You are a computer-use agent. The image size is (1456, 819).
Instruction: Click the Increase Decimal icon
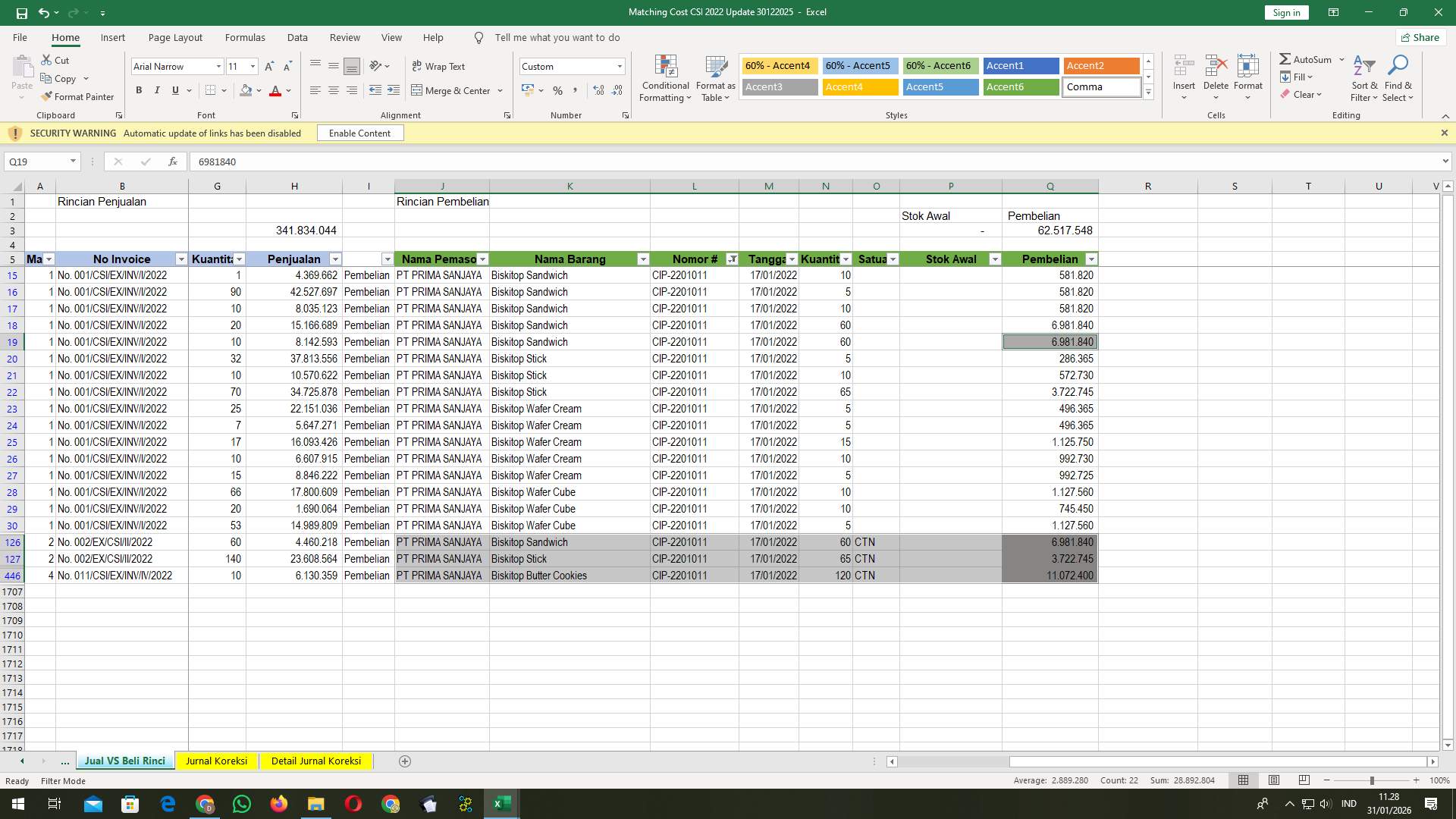coord(598,90)
